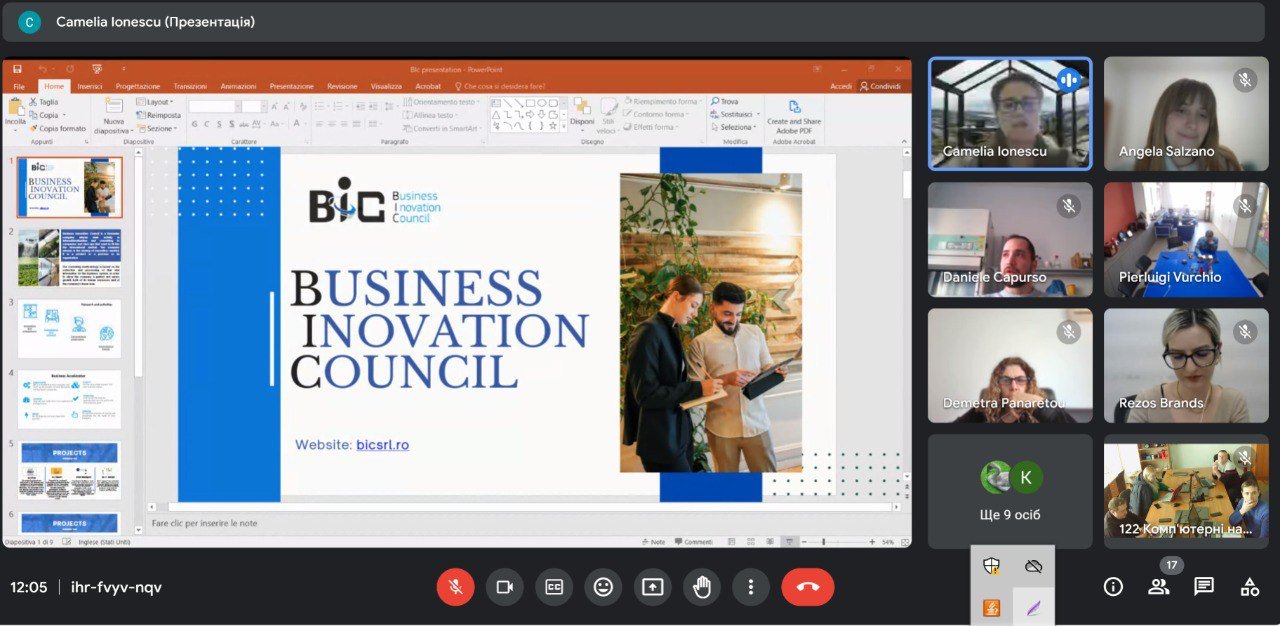Click the orange Java tray icon

pos(991,607)
